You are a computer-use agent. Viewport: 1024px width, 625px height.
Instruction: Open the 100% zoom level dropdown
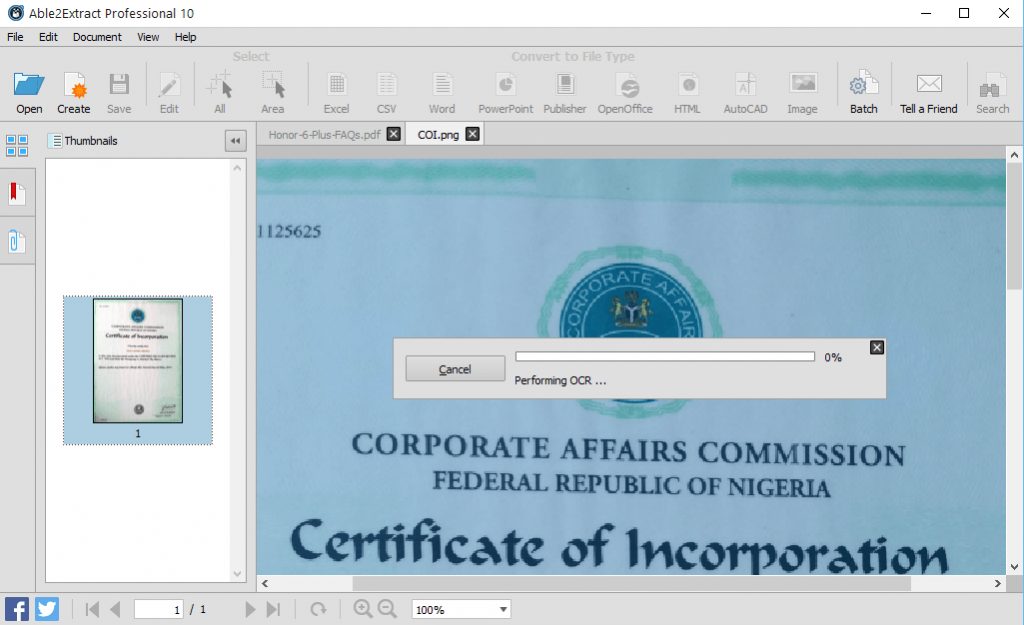(x=461, y=609)
